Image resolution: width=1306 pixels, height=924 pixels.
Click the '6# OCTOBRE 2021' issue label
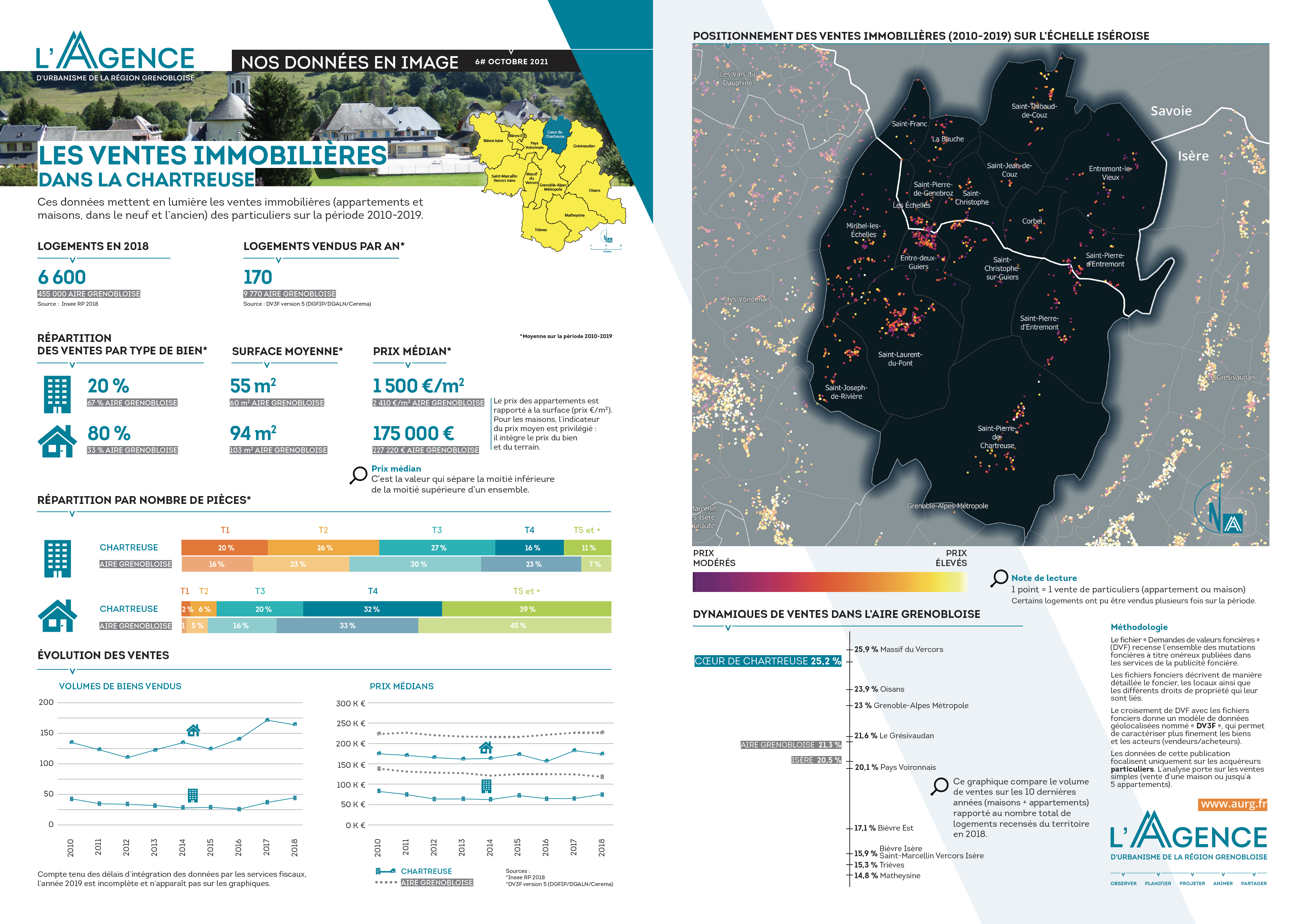pyautogui.click(x=511, y=61)
